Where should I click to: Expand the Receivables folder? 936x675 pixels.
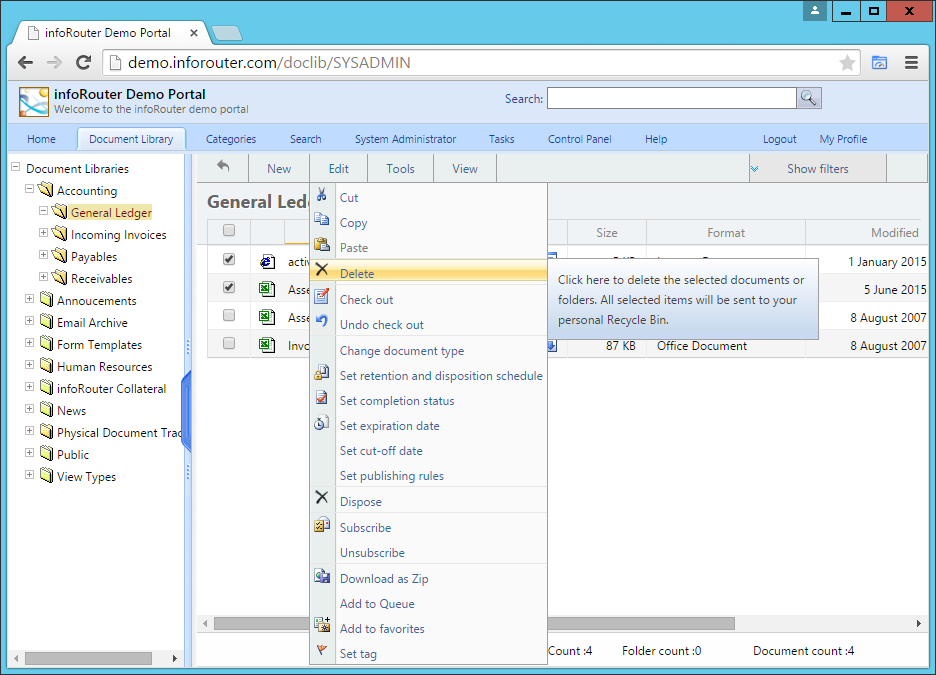(44, 277)
